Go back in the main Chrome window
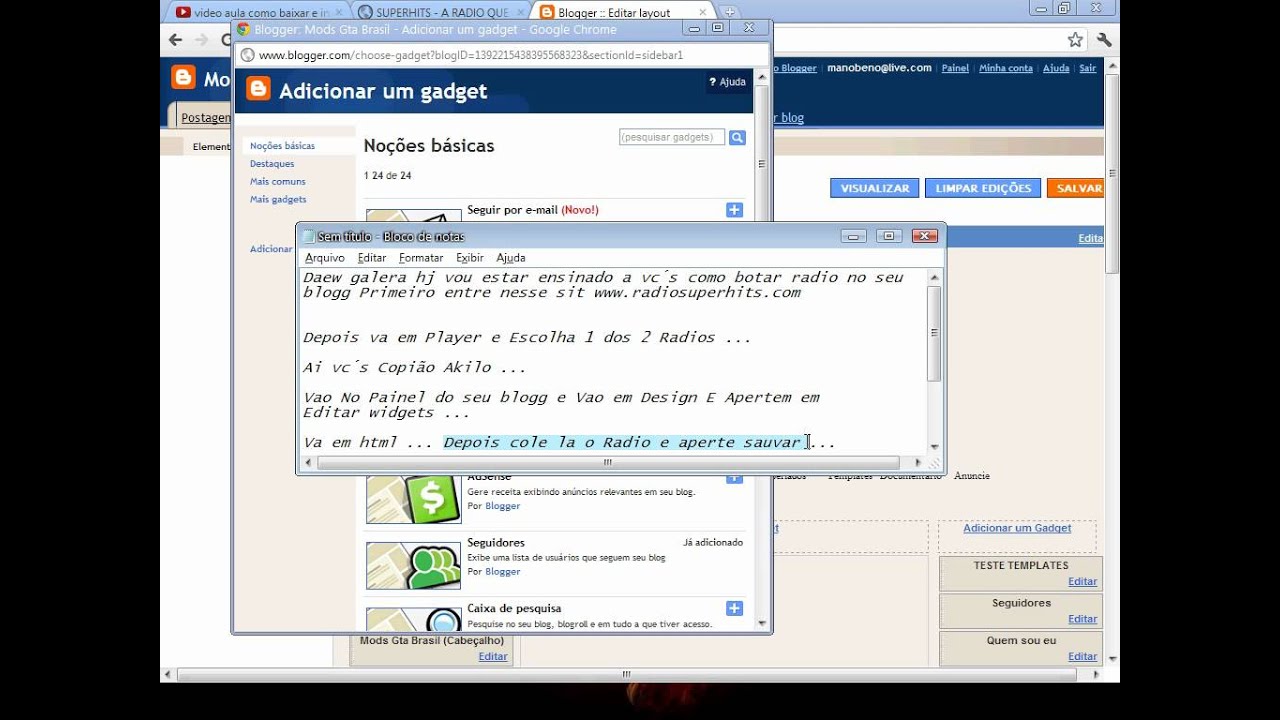This screenshot has height=720, width=1280. (x=175, y=41)
